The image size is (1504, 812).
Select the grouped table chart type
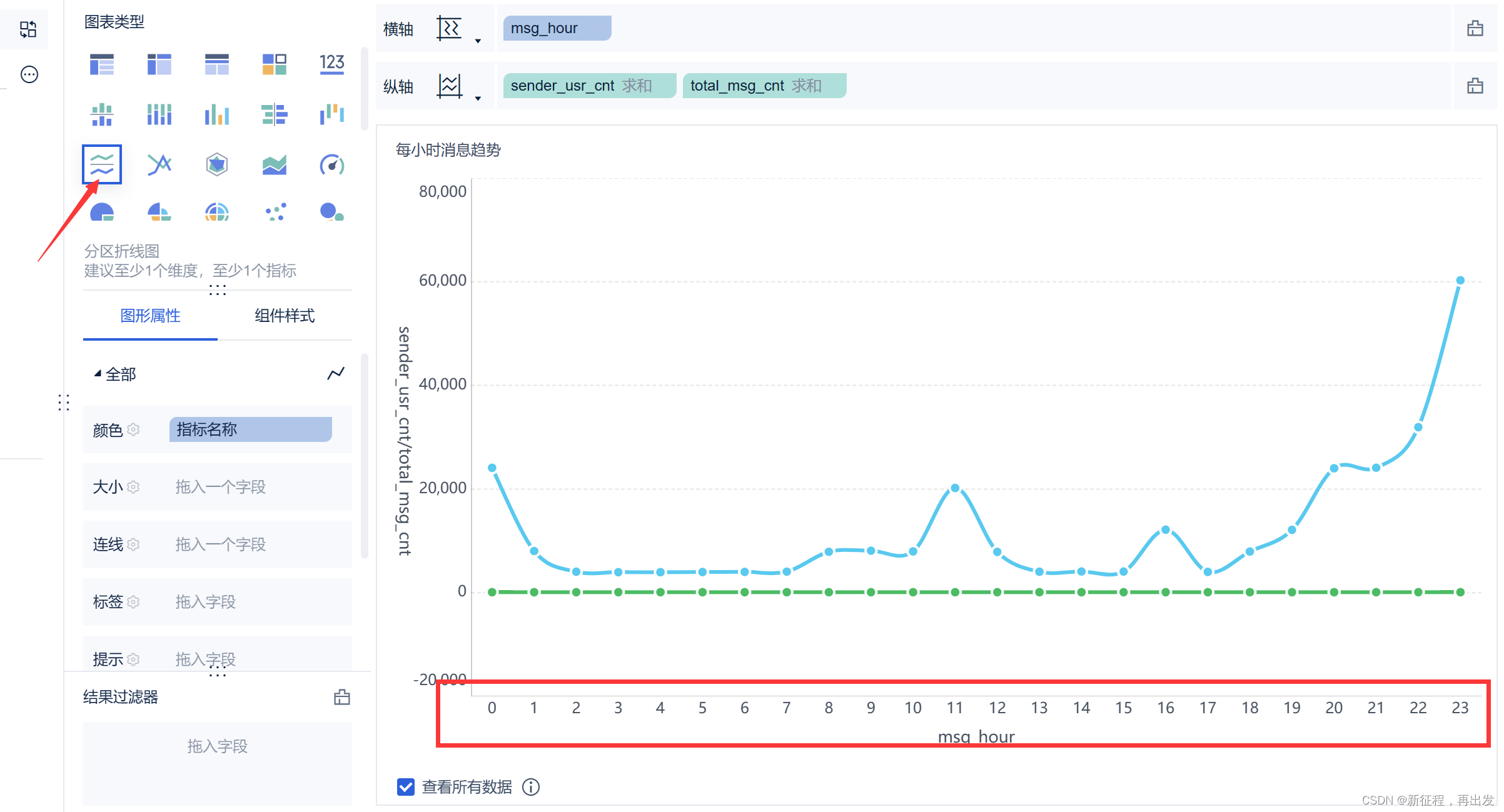click(102, 64)
